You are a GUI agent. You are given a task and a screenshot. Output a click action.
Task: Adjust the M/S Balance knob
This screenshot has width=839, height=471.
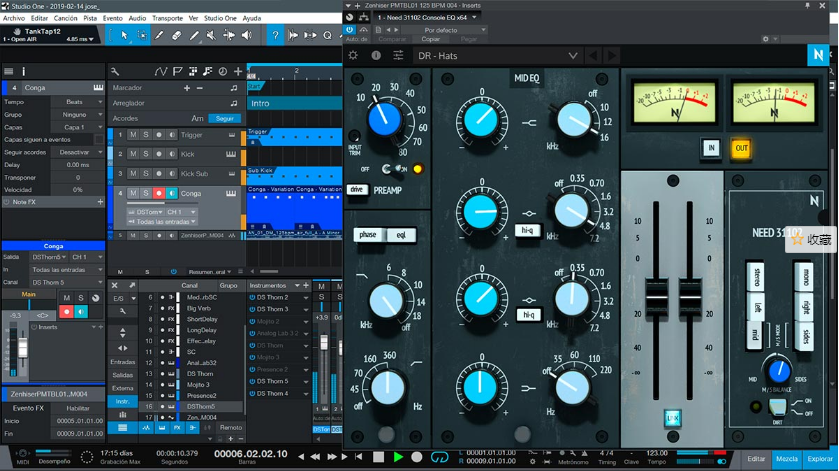click(x=779, y=370)
